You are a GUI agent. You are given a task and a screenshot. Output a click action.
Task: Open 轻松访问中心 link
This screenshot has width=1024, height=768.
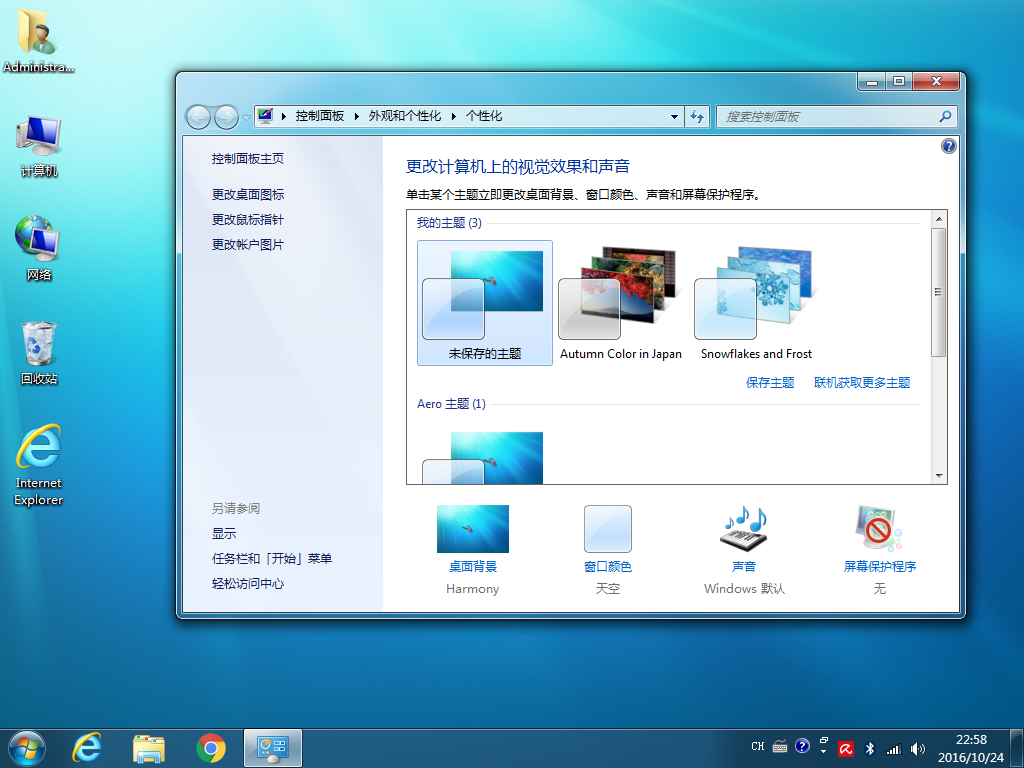coord(248,584)
